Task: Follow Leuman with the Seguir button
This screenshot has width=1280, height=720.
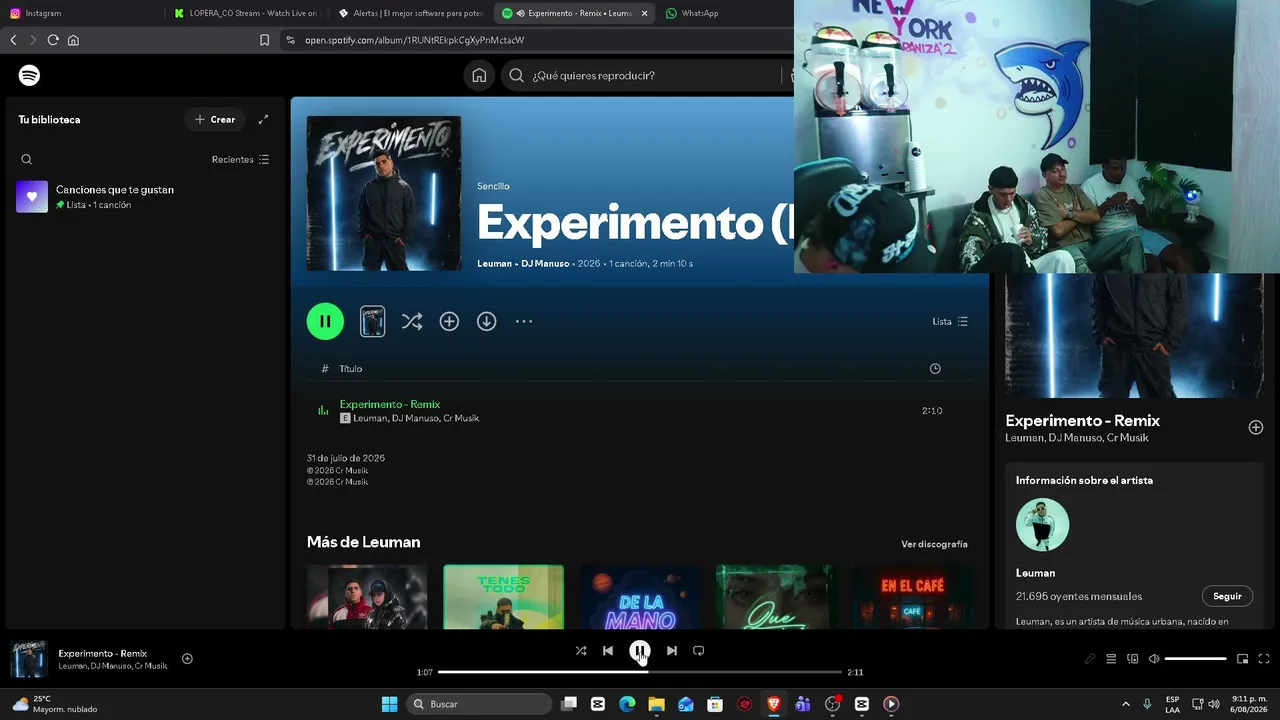Action: 1227,596
